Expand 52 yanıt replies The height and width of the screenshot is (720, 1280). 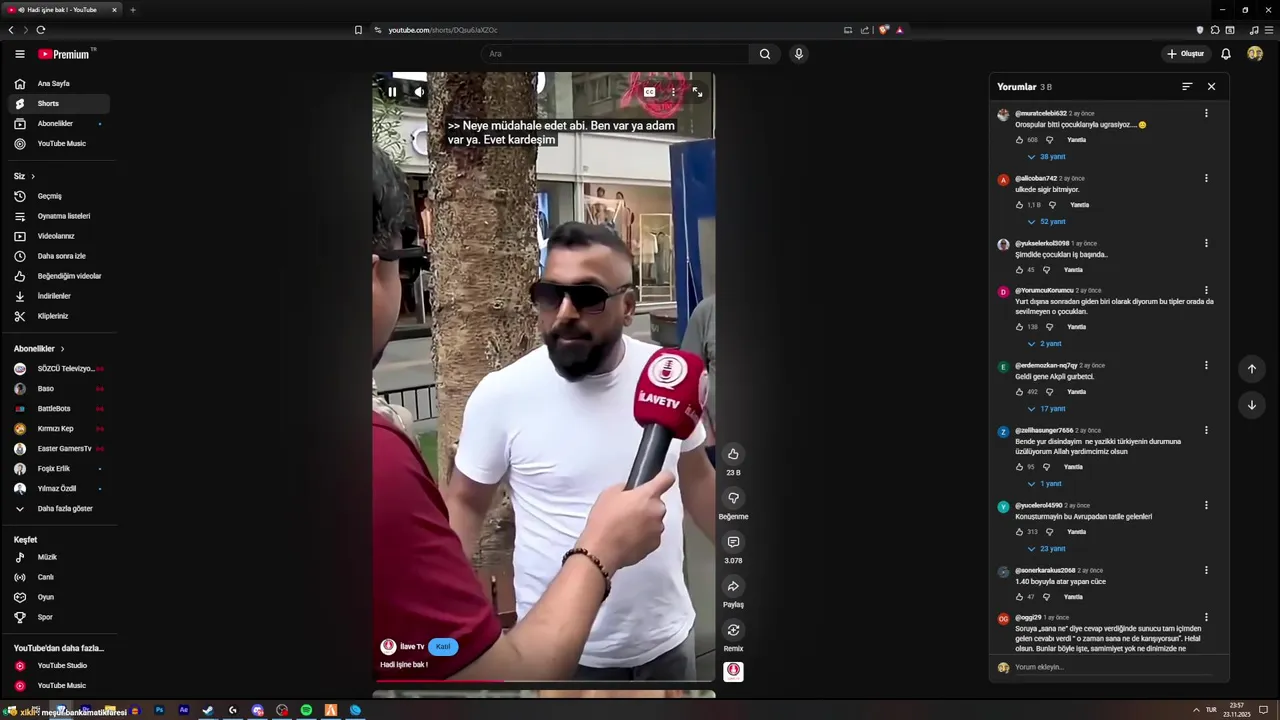tap(1046, 222)
